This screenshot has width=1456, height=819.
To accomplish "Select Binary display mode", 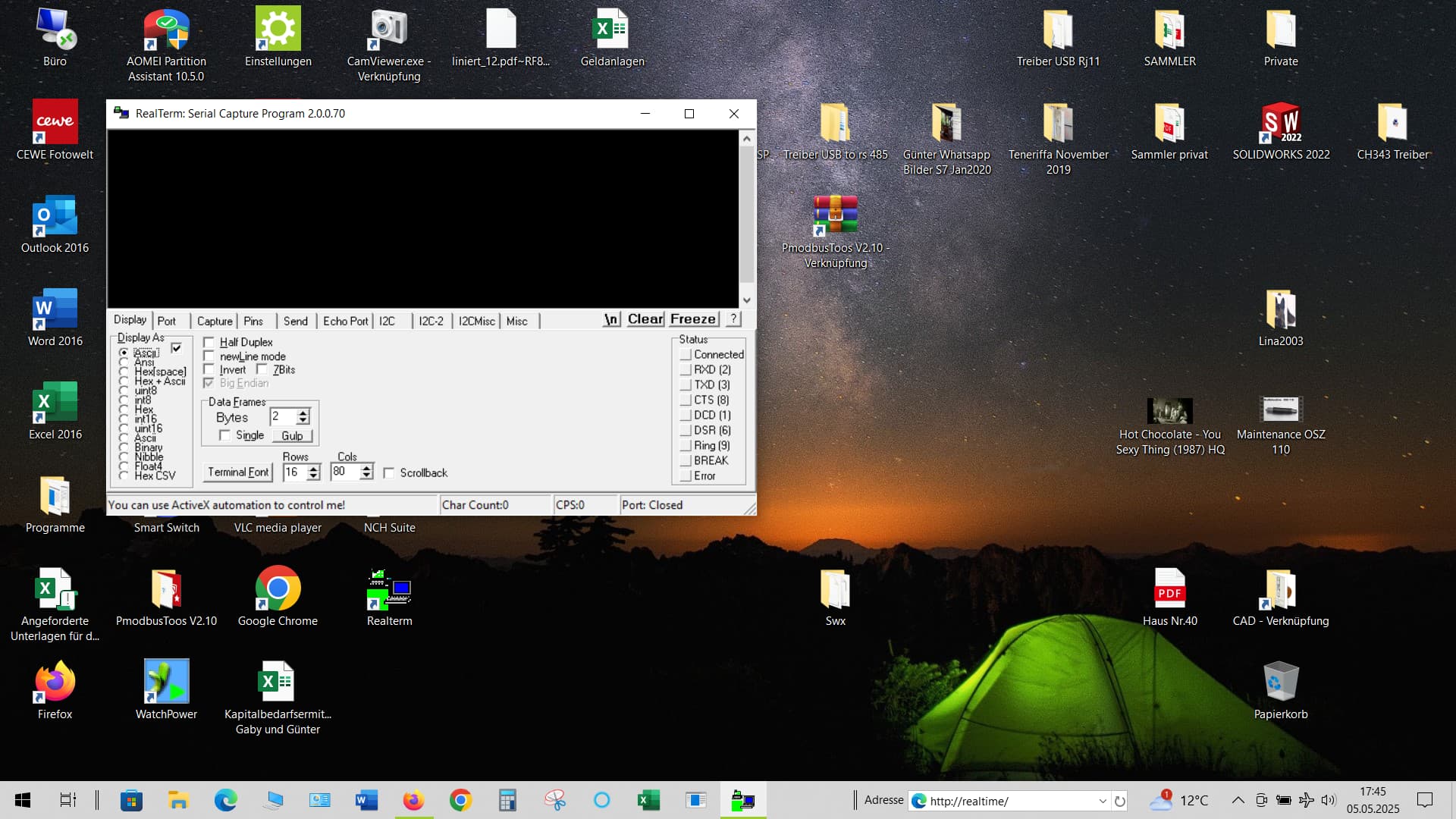I will point(124,447).
